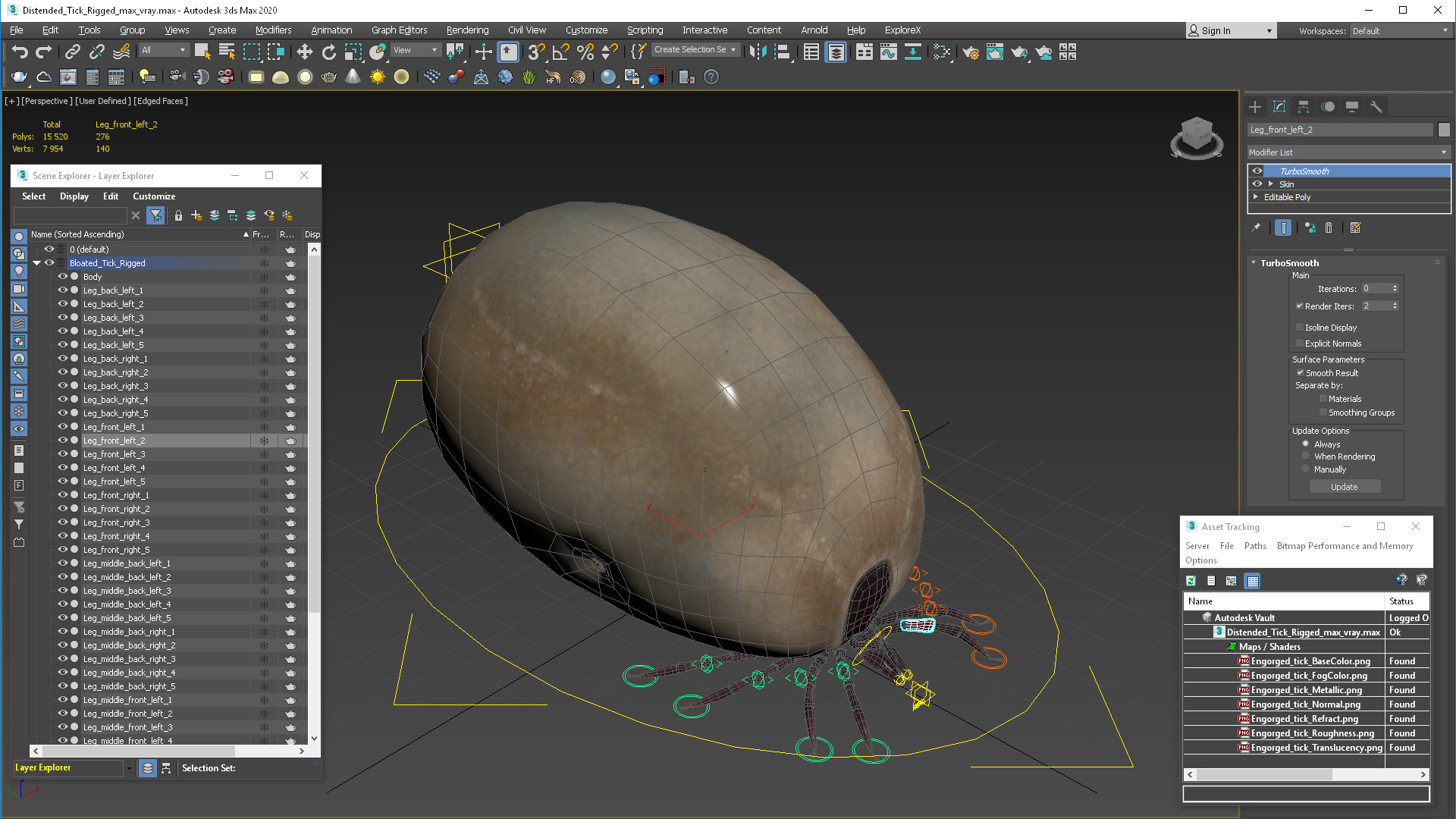
Task: Click the Animation menu item
Action: 329,29
